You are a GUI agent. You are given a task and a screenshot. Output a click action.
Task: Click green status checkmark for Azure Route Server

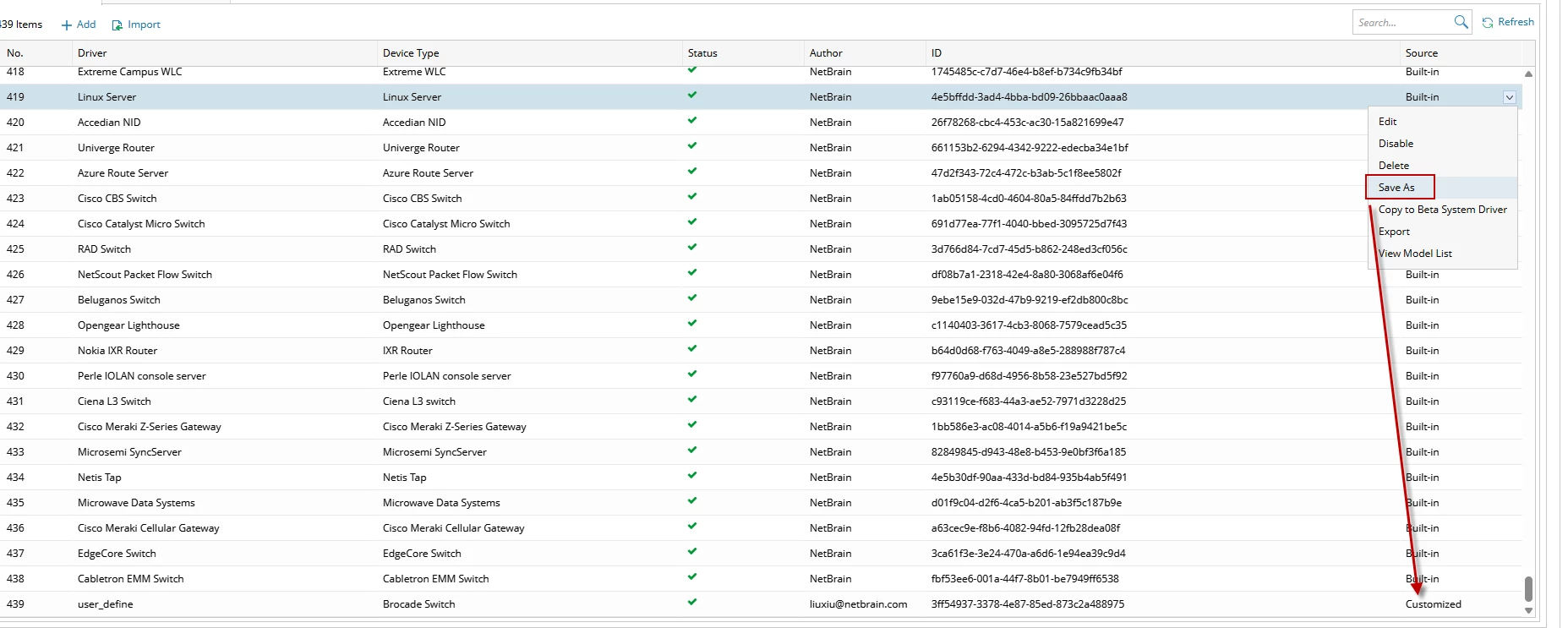692,172
